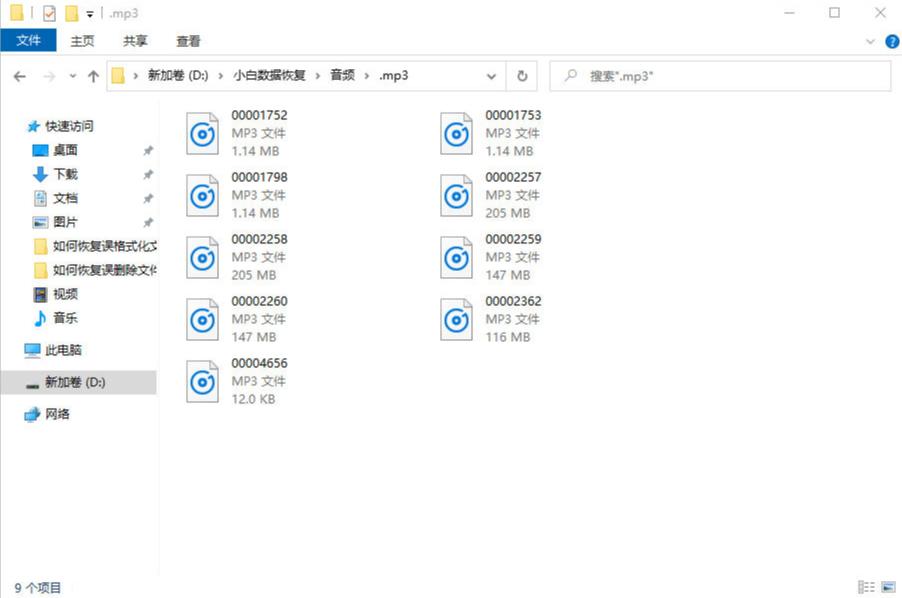Open the address bar location dropdown arrow
The height and width of the screenshot is (598, 902).
491,75
